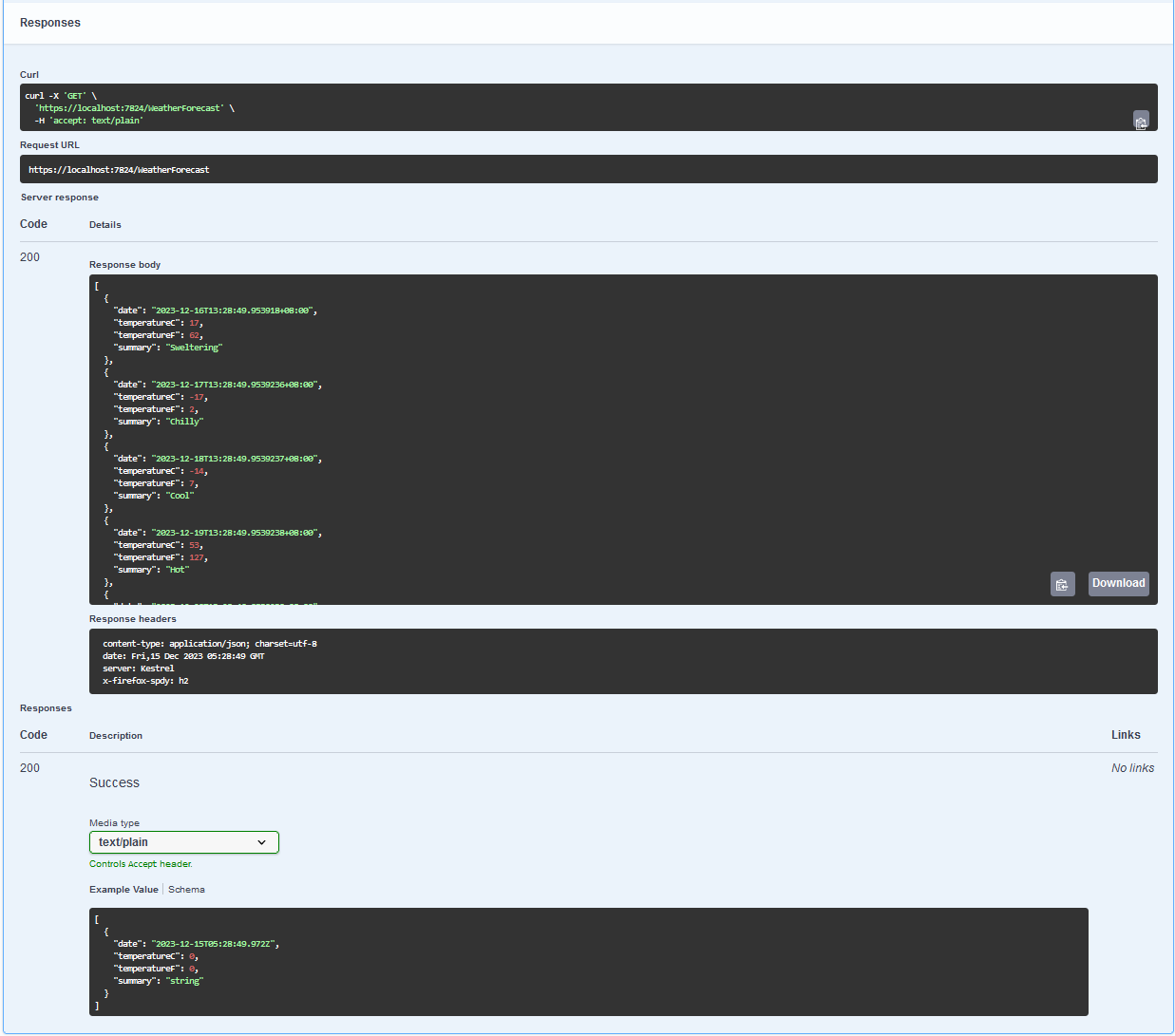Screen dimensions: 1175x1036
Task: Click the "Sweltering" summary value
Action: (194, 348)
